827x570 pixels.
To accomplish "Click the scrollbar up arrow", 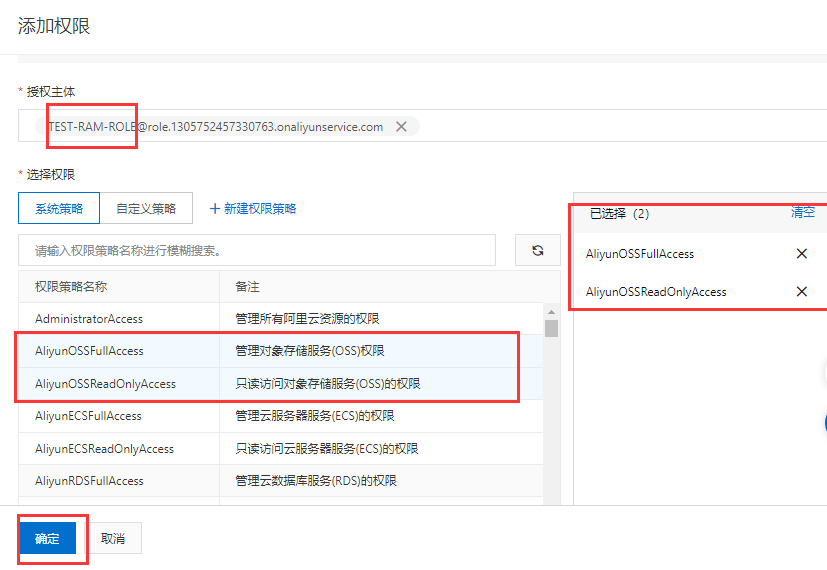I will (551, 312).
